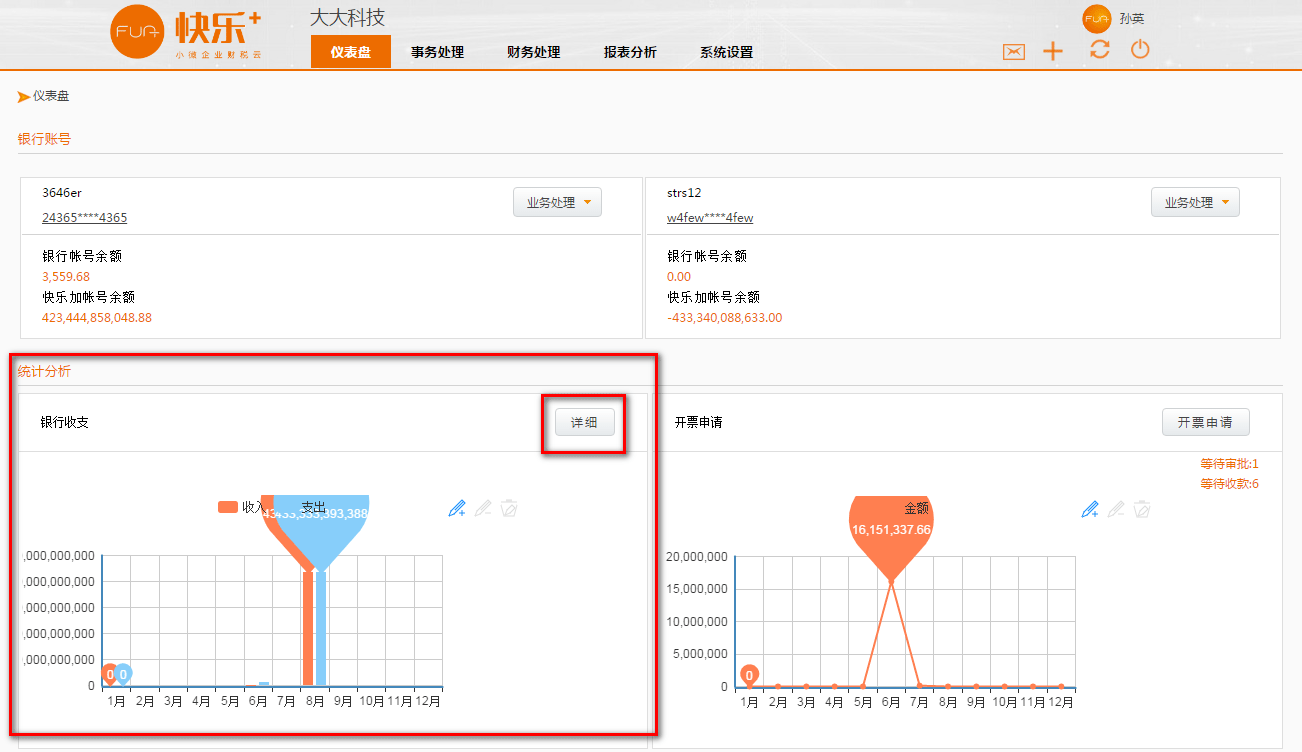The height and width of the screenshot is (752, 1302).
Task: Open the 系统设置 menu
Action: pos(726,52)
